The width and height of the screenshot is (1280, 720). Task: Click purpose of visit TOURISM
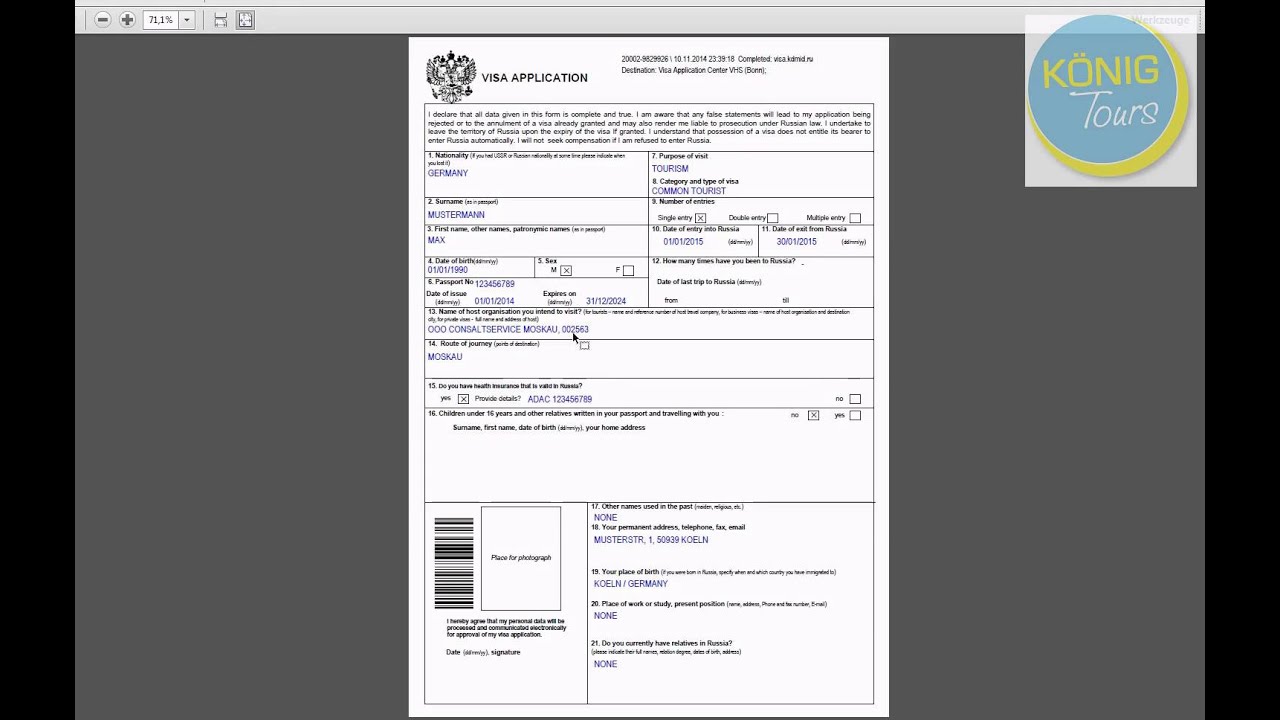[x=670, y=169]
